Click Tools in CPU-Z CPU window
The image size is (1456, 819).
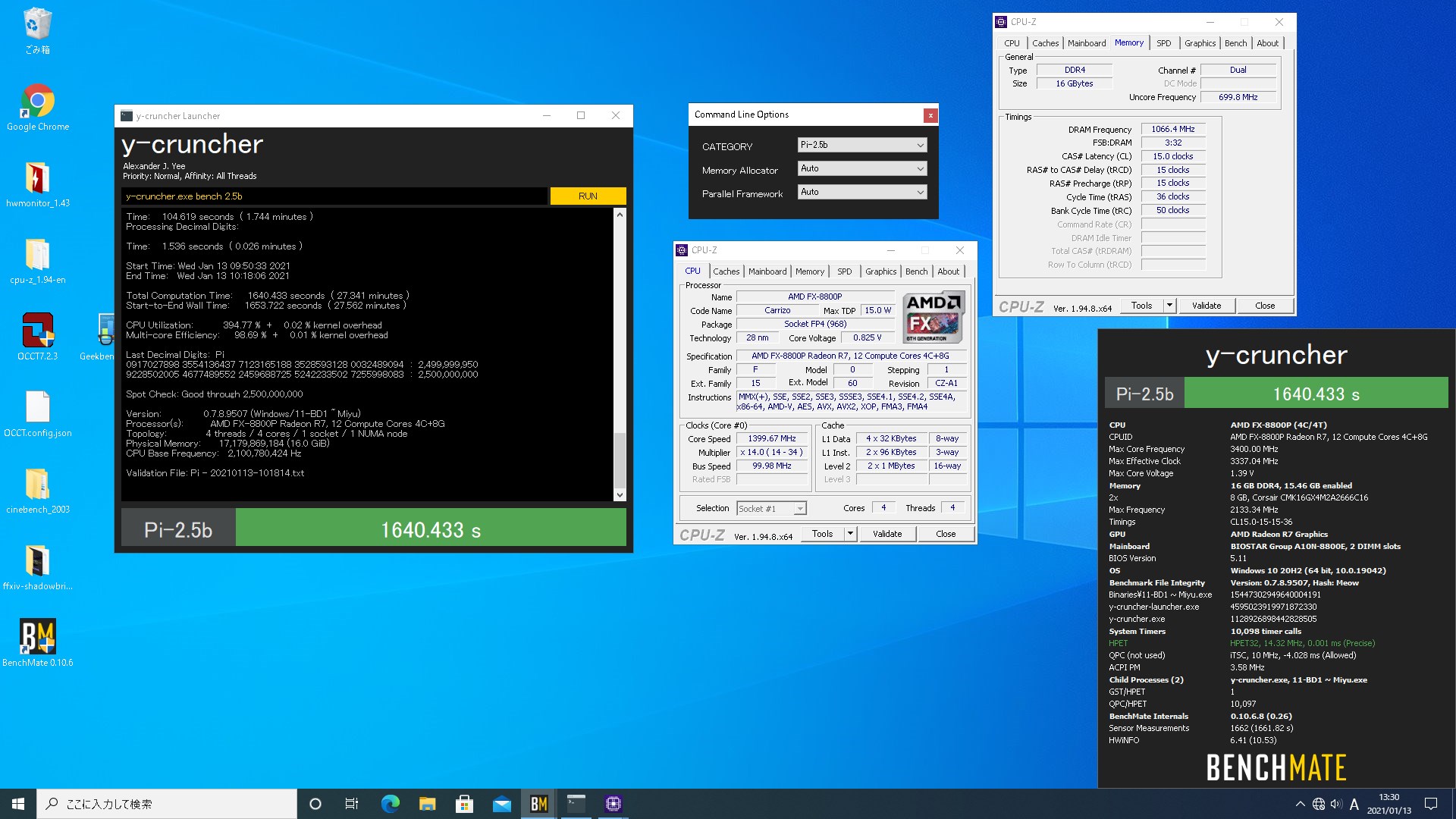tap(822, 534)
